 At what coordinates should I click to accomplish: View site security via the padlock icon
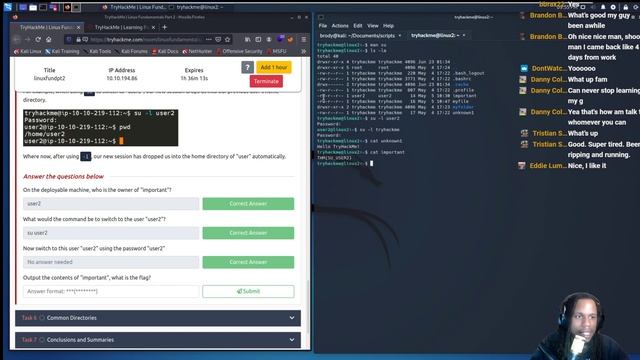pyautogui.click(x=78, y=40)
